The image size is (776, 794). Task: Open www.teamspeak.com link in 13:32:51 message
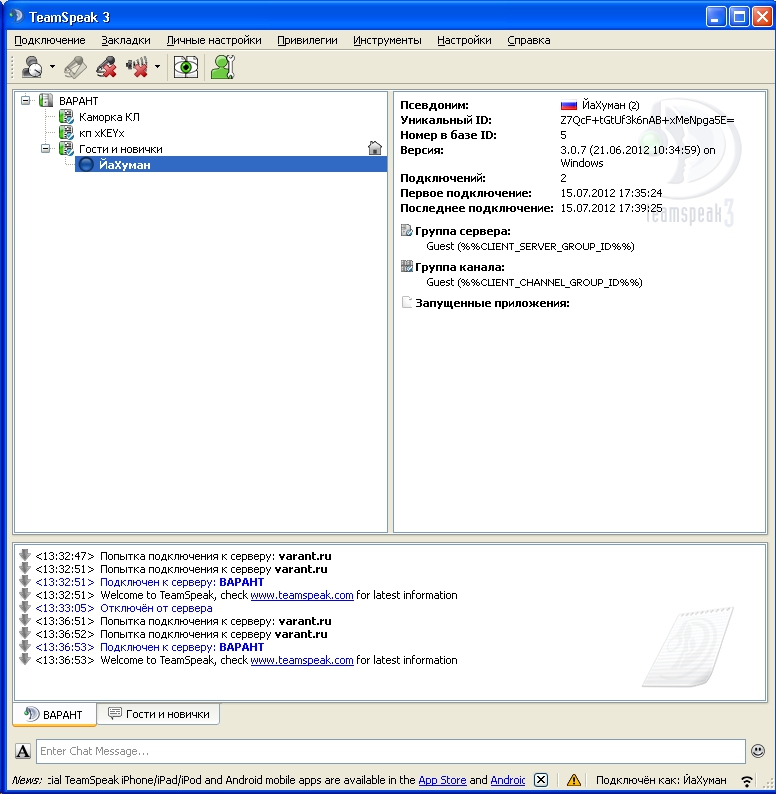click(302, 595)
